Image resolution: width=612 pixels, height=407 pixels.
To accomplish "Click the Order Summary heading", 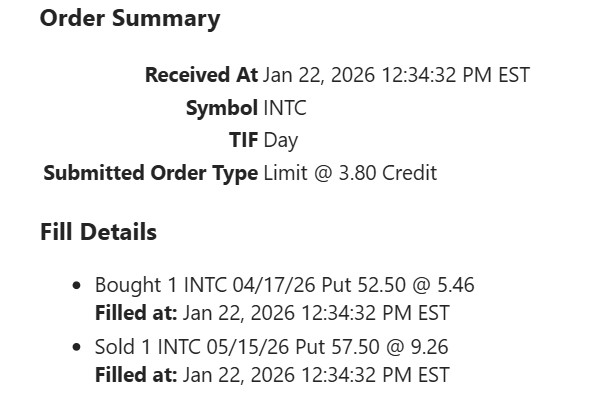I will coord(130,19).
